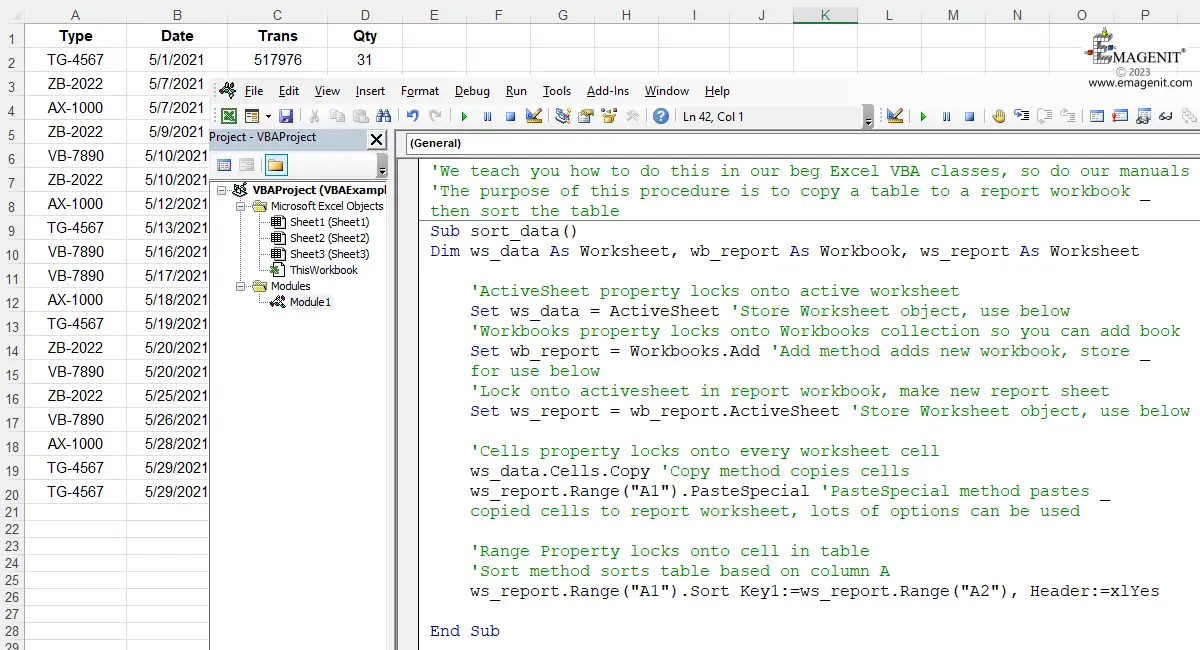The image size is (1200, 650).
Task: Run Sub with the Standard toolbar play icon
Action: pos(464,116)
